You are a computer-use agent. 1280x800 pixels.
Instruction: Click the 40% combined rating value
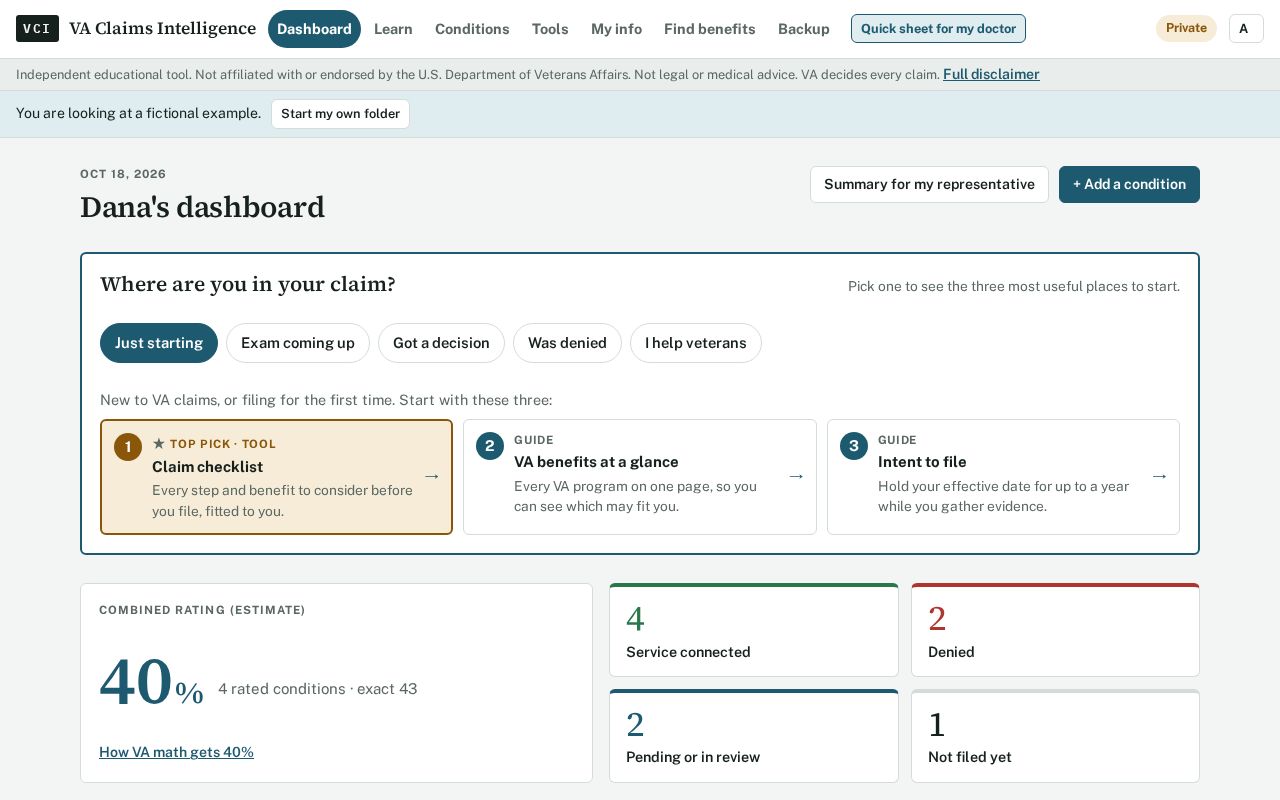(x=151, y=684)
